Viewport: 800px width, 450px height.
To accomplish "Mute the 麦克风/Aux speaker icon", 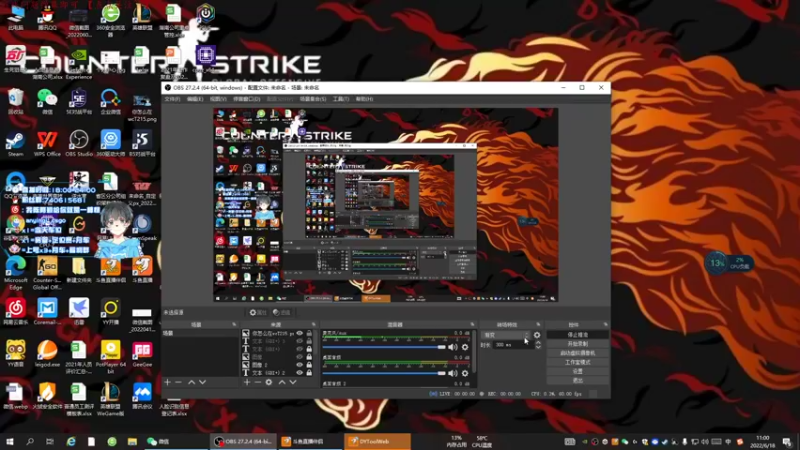I will [x=453, y=347].
